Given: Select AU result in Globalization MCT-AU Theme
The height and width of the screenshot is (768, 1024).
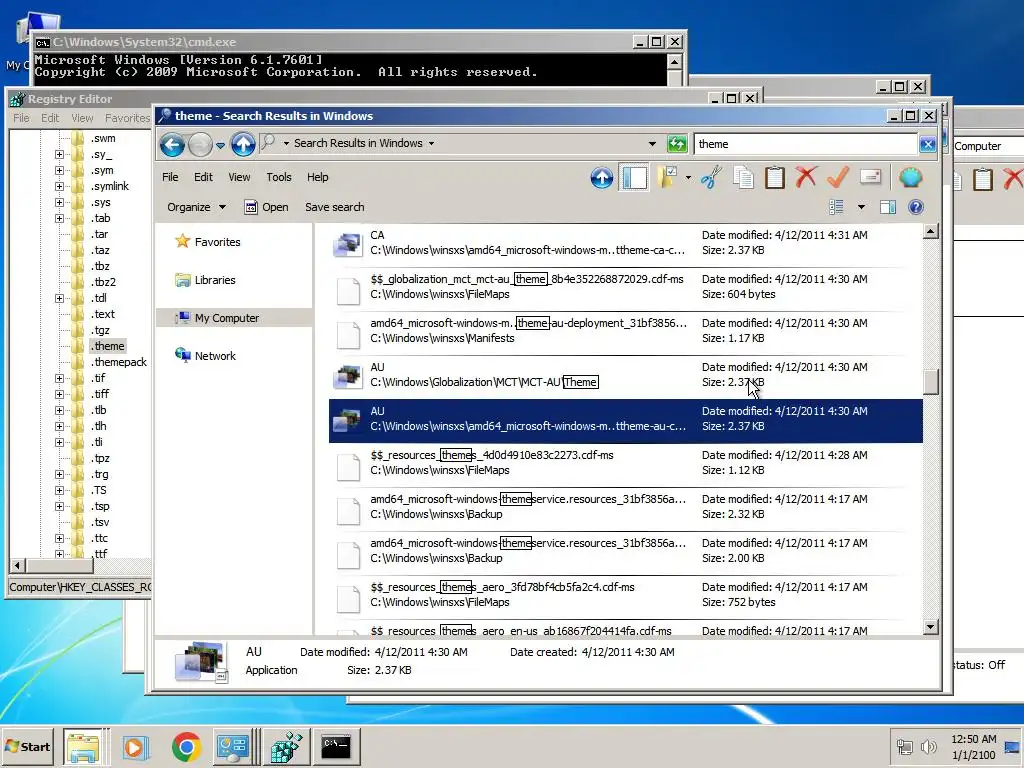Looking at the screenshot, I should coord(626,375).
